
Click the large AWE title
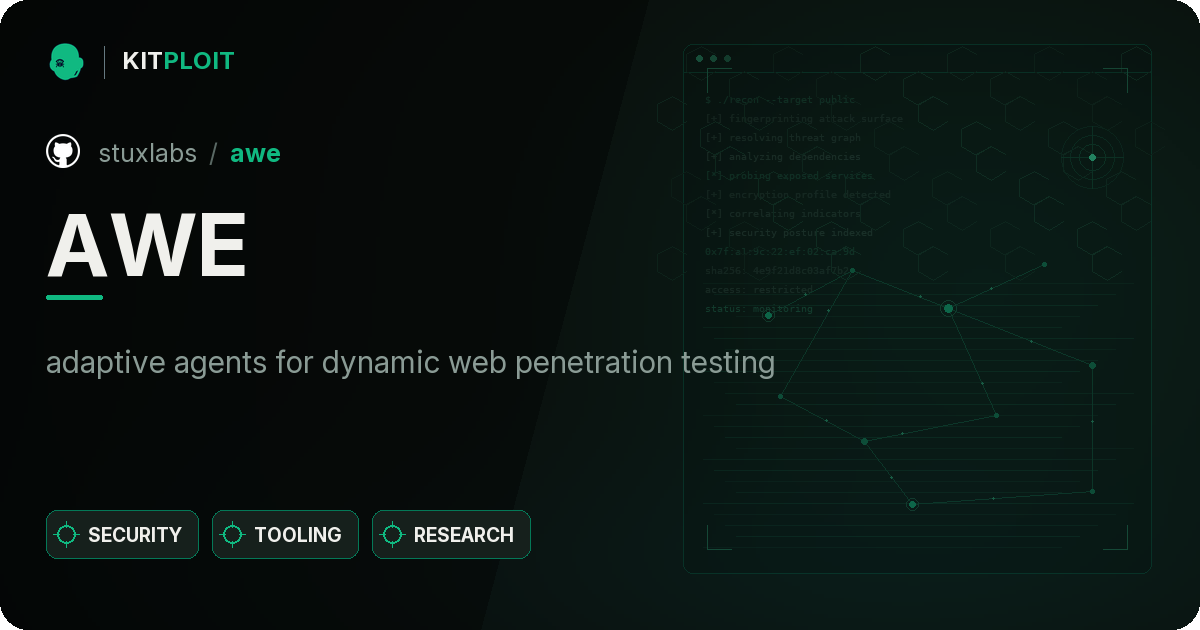147,245
